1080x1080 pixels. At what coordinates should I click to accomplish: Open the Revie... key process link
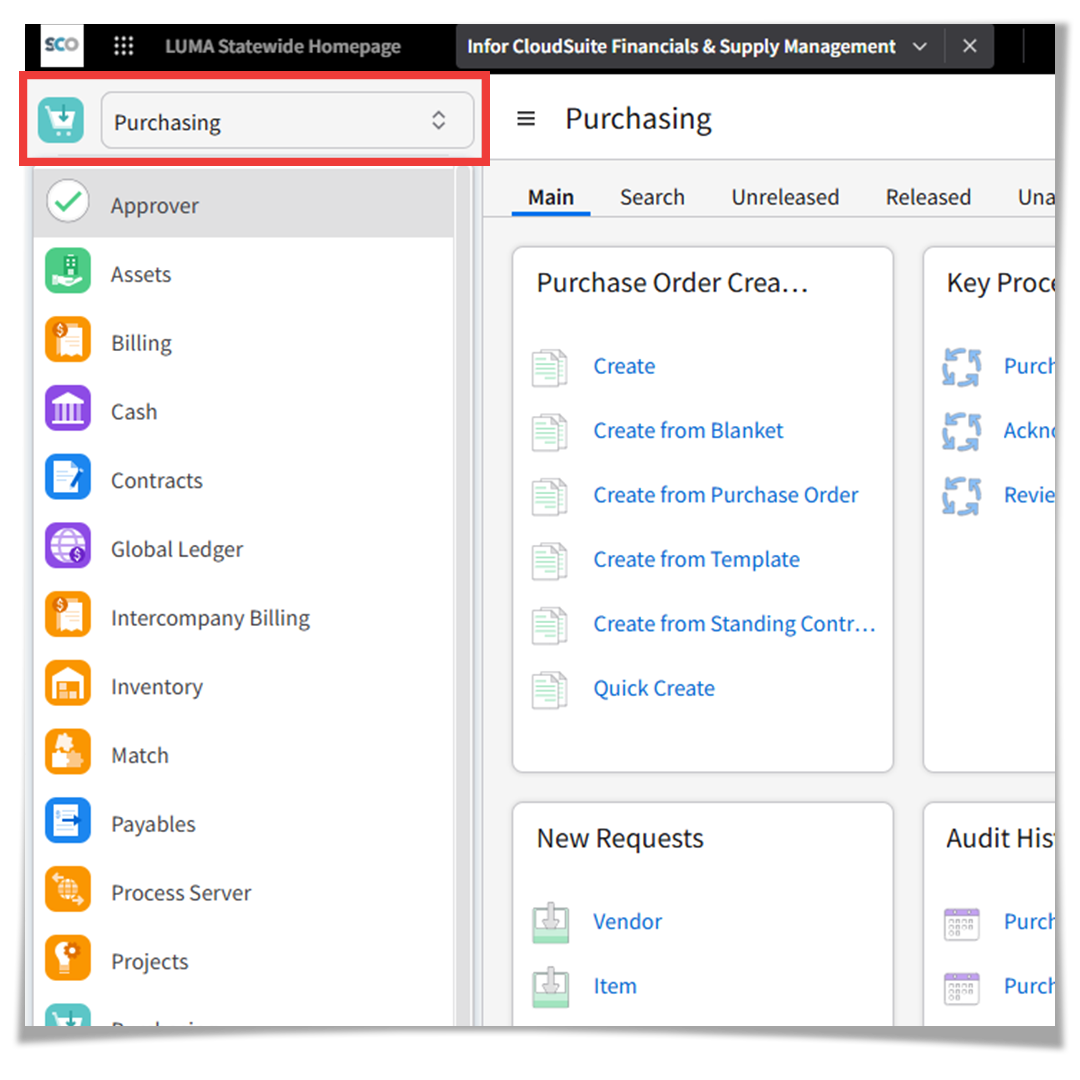point(1029,495)
